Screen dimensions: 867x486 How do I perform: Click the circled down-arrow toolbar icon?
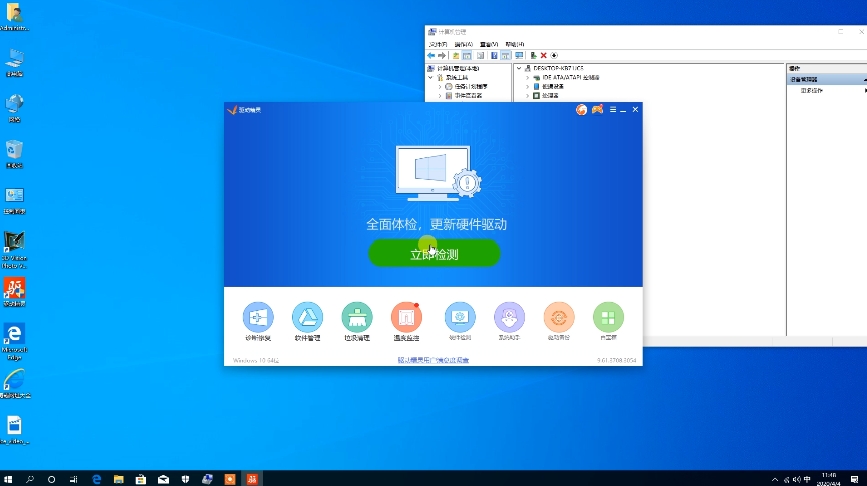pos(554,55)
